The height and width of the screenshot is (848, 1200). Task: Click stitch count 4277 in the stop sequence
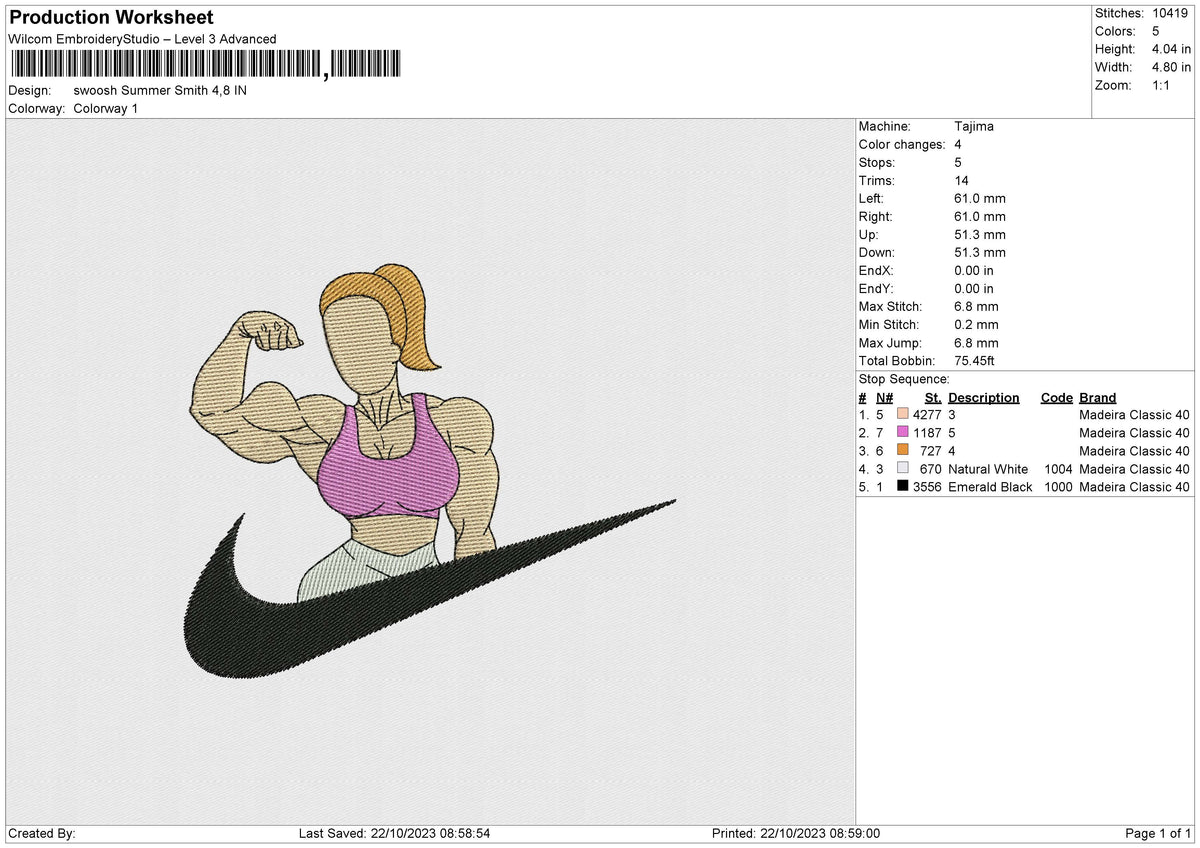928,415
